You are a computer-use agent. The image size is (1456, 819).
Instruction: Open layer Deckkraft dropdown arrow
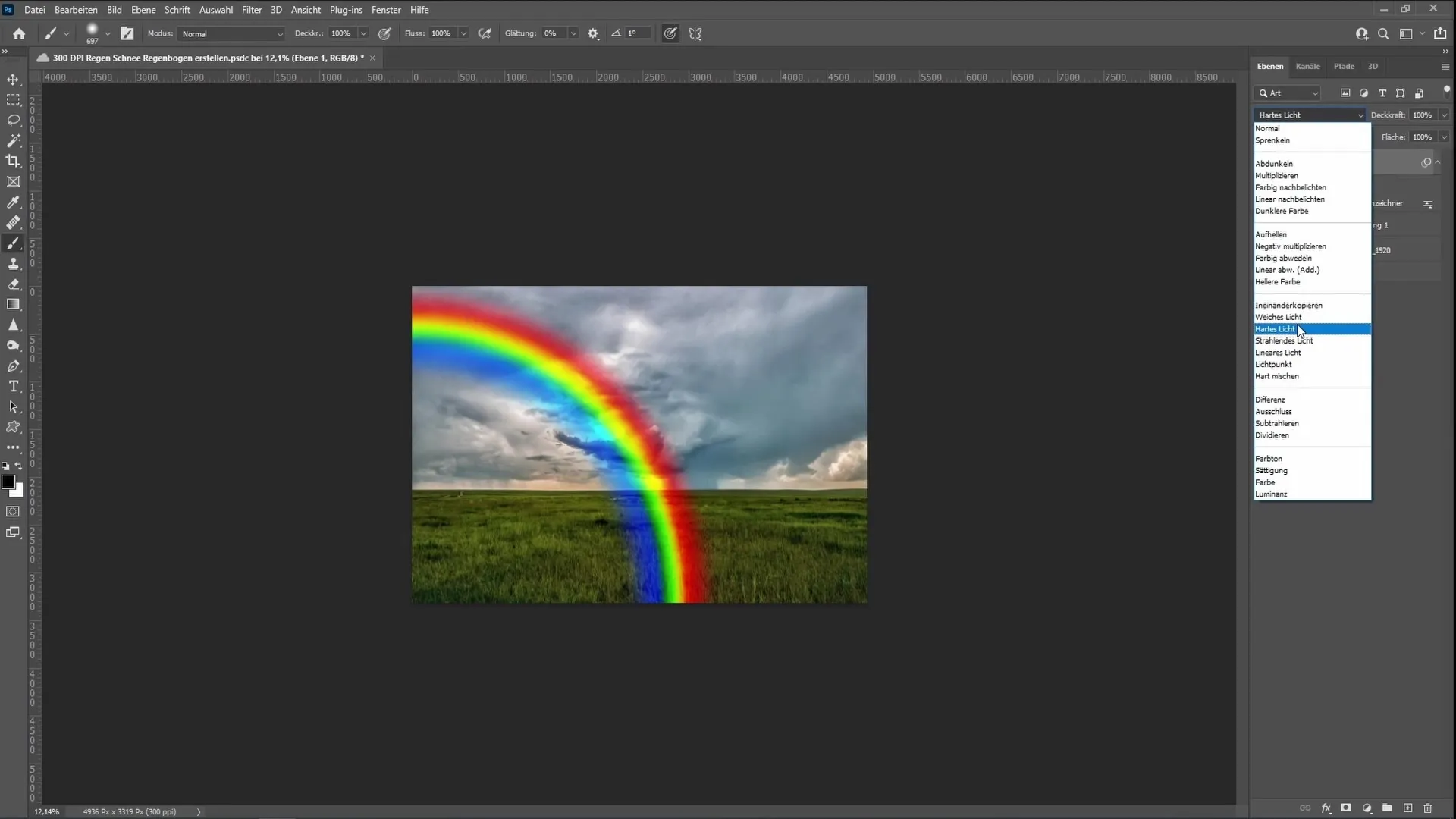1444,115
